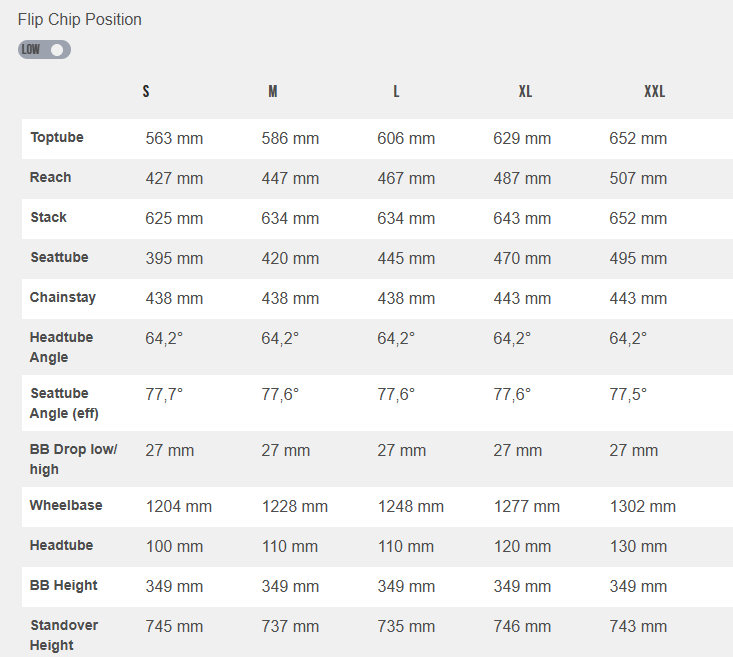
Task: Select the BB Drop low/high label
Action: tap(73, 459)
